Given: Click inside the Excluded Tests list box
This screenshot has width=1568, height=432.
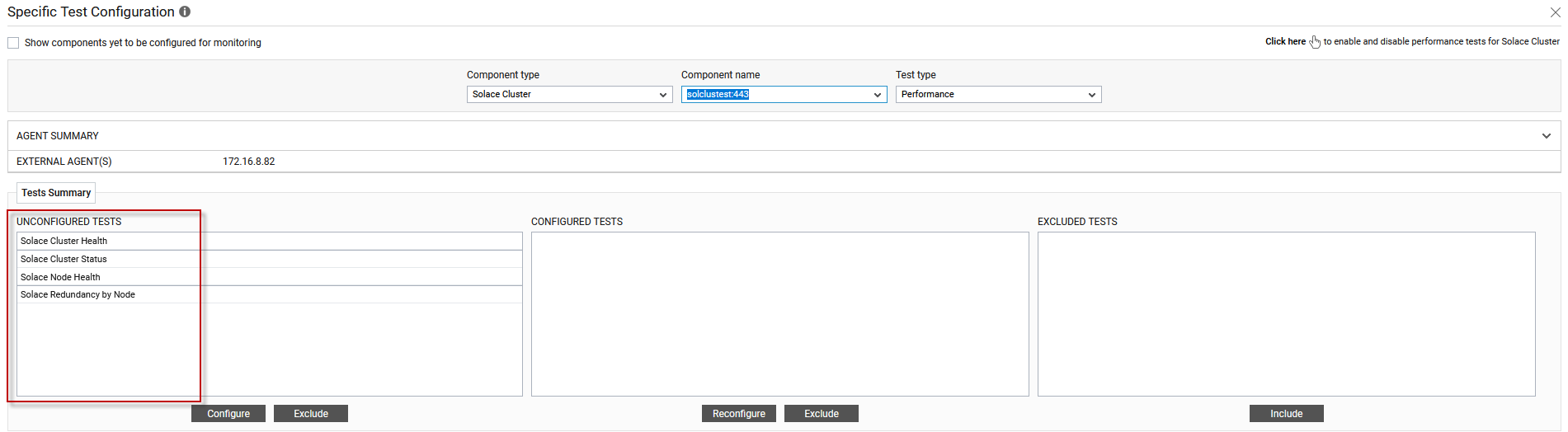Looking at the screenshot, I should tap(1287, 314).
